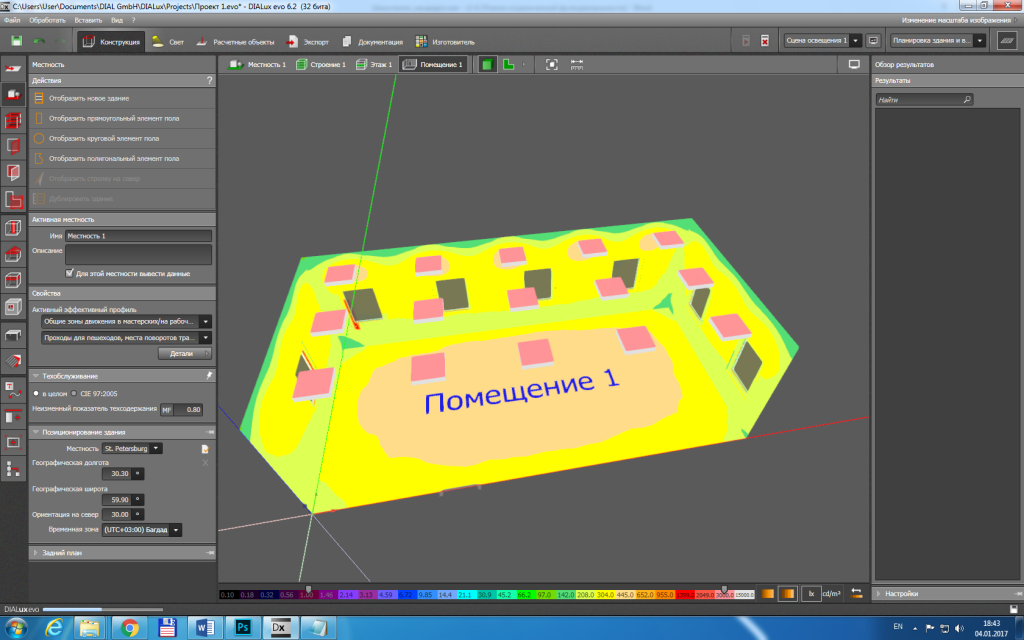
Task: Click the window/door cutout sidebar icon
Action: click(x=13, y=307)
